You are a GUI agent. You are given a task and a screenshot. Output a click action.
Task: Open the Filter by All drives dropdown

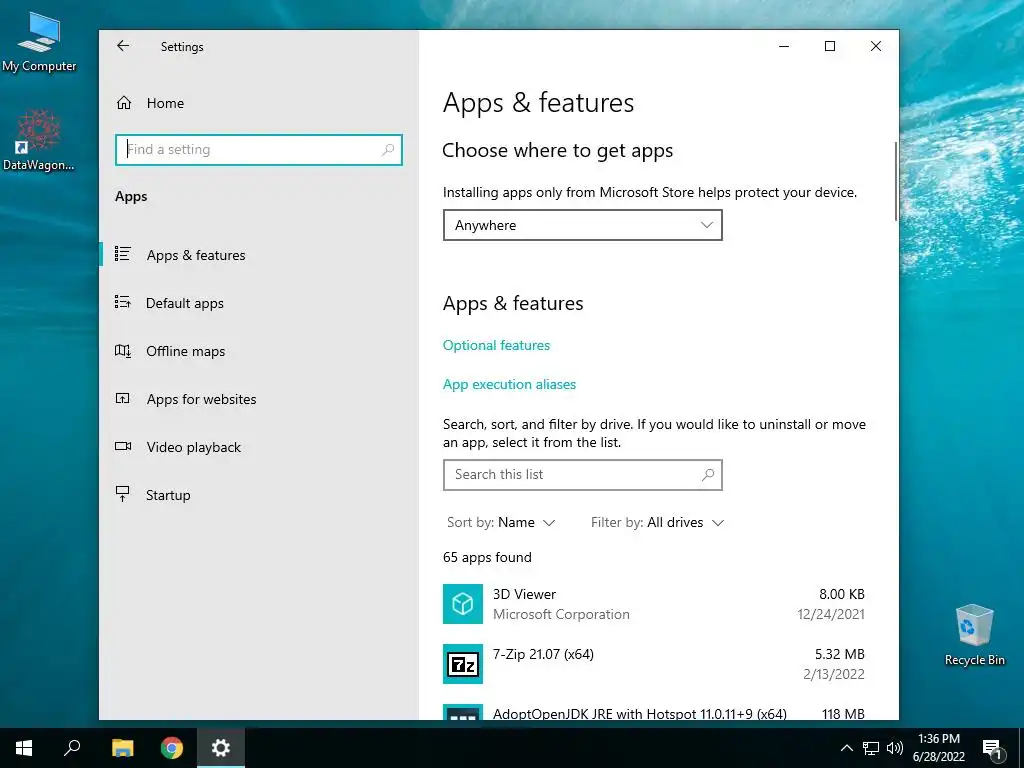tap(658, 522)
